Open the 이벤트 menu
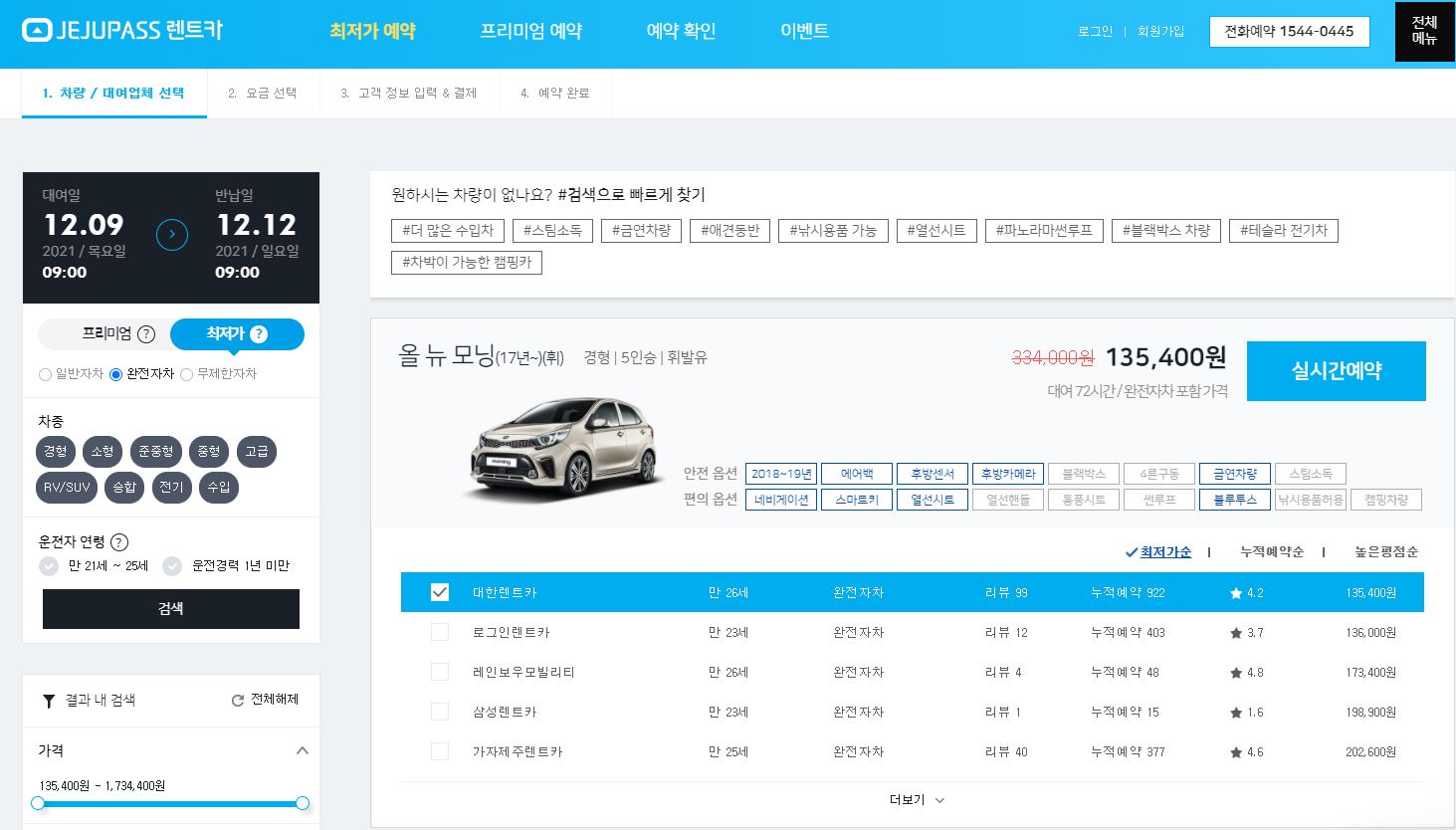This screenshot has height=830, width=1456. point(804,31)
